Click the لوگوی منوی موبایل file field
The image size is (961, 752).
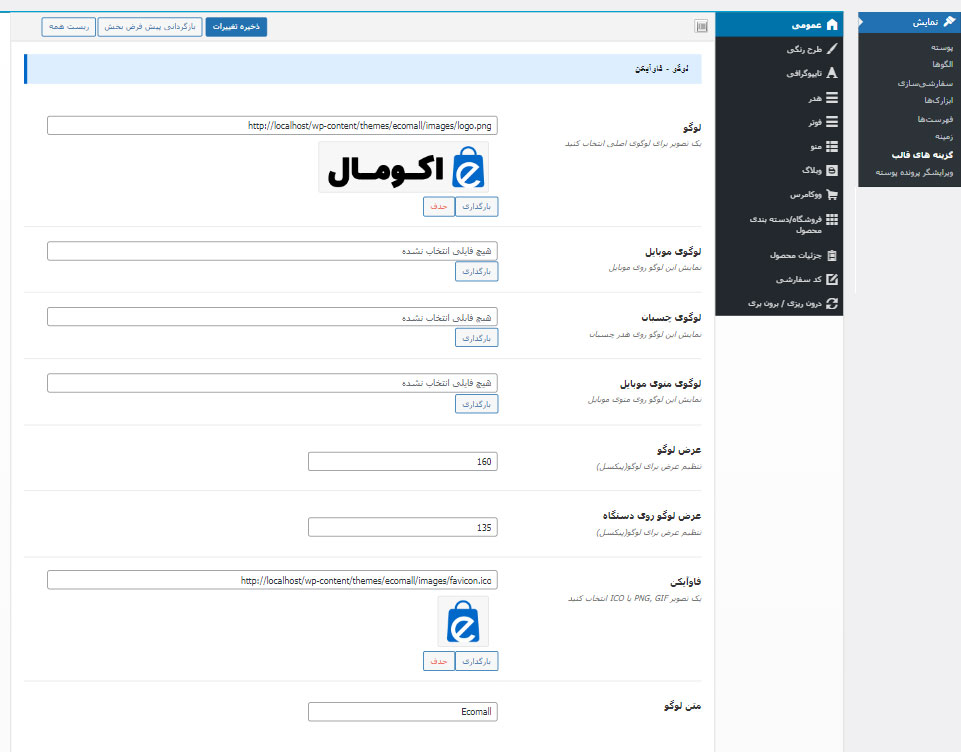pyautogui.click(x=272, y=383)
